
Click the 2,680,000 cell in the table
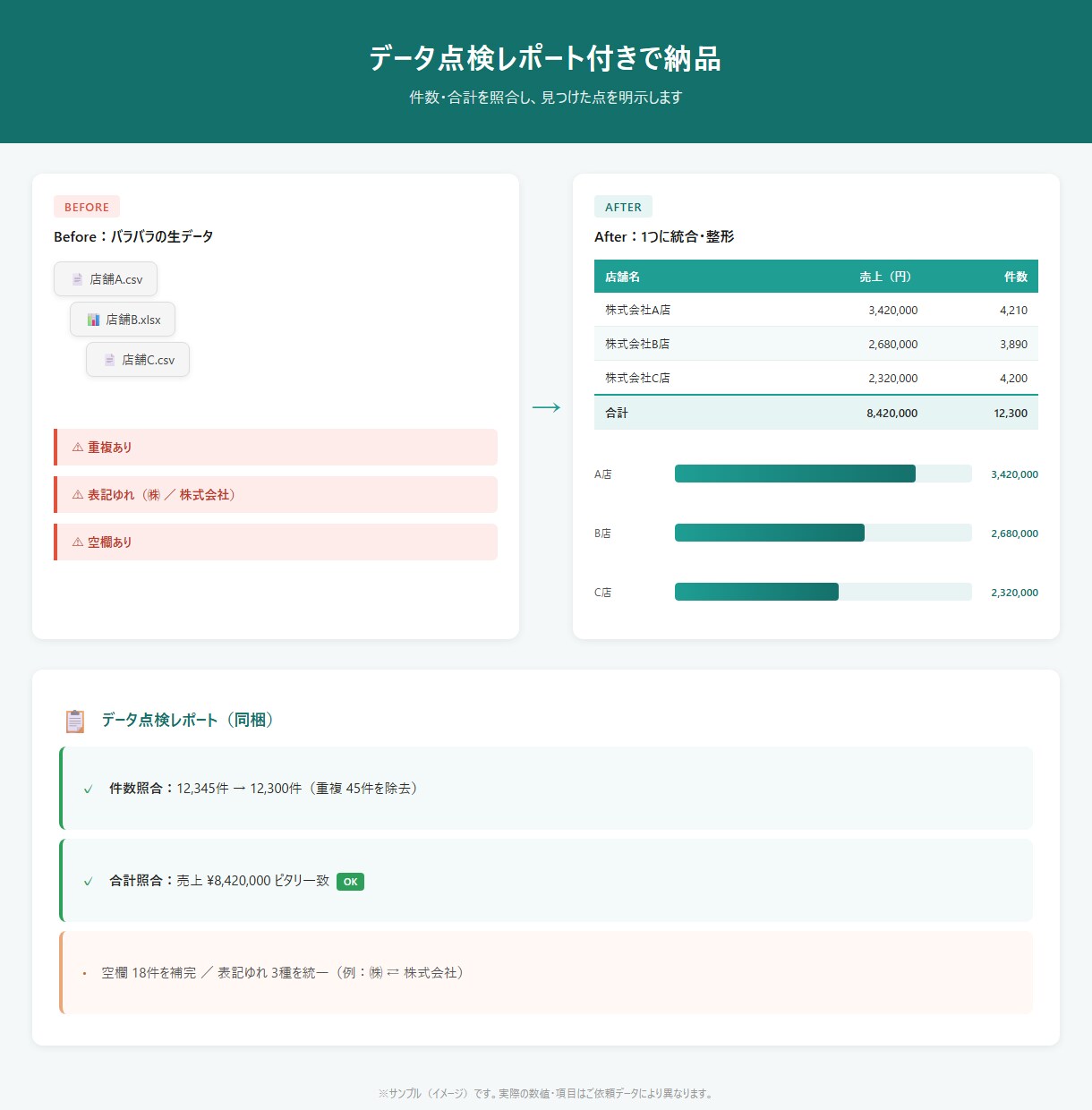(893, 345)
